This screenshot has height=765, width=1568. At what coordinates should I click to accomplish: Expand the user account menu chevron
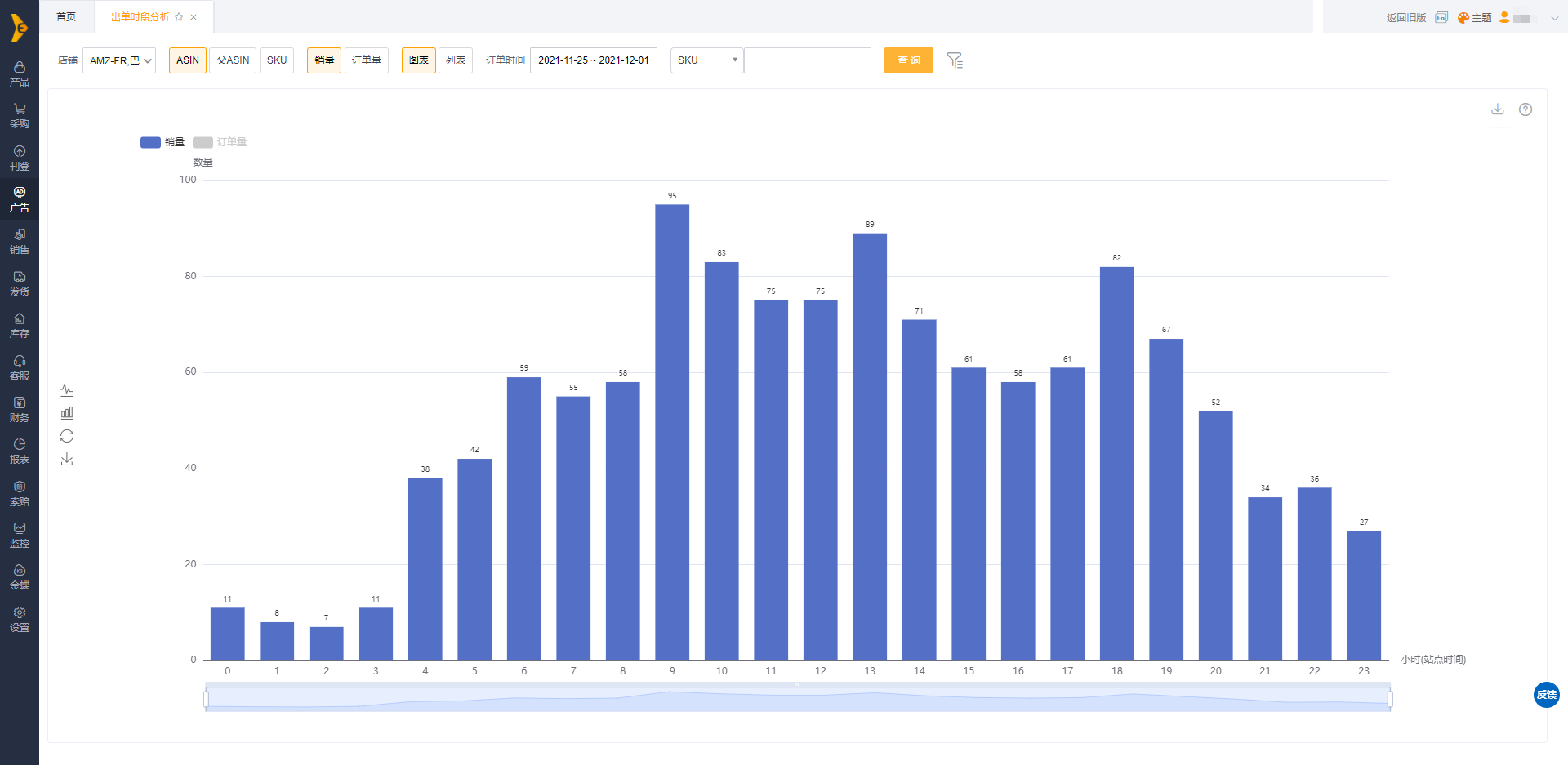[x=1554, y=18]
